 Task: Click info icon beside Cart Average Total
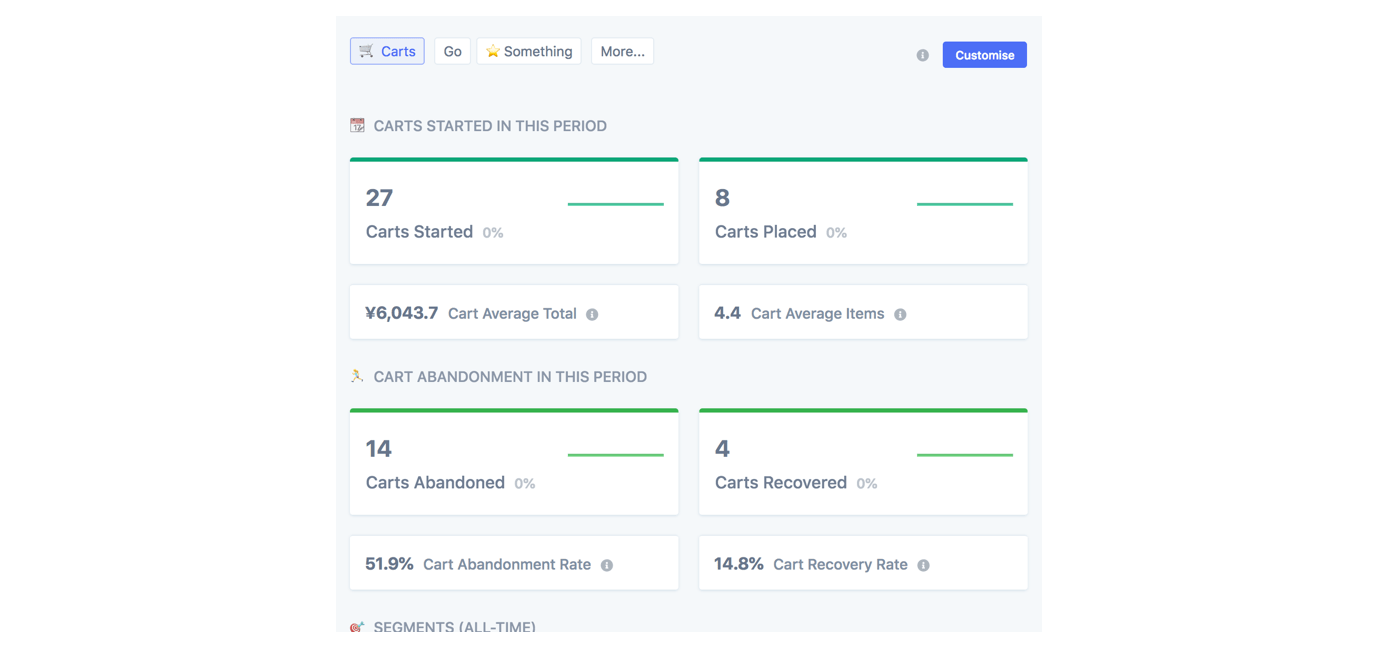[x=592, y=314]
